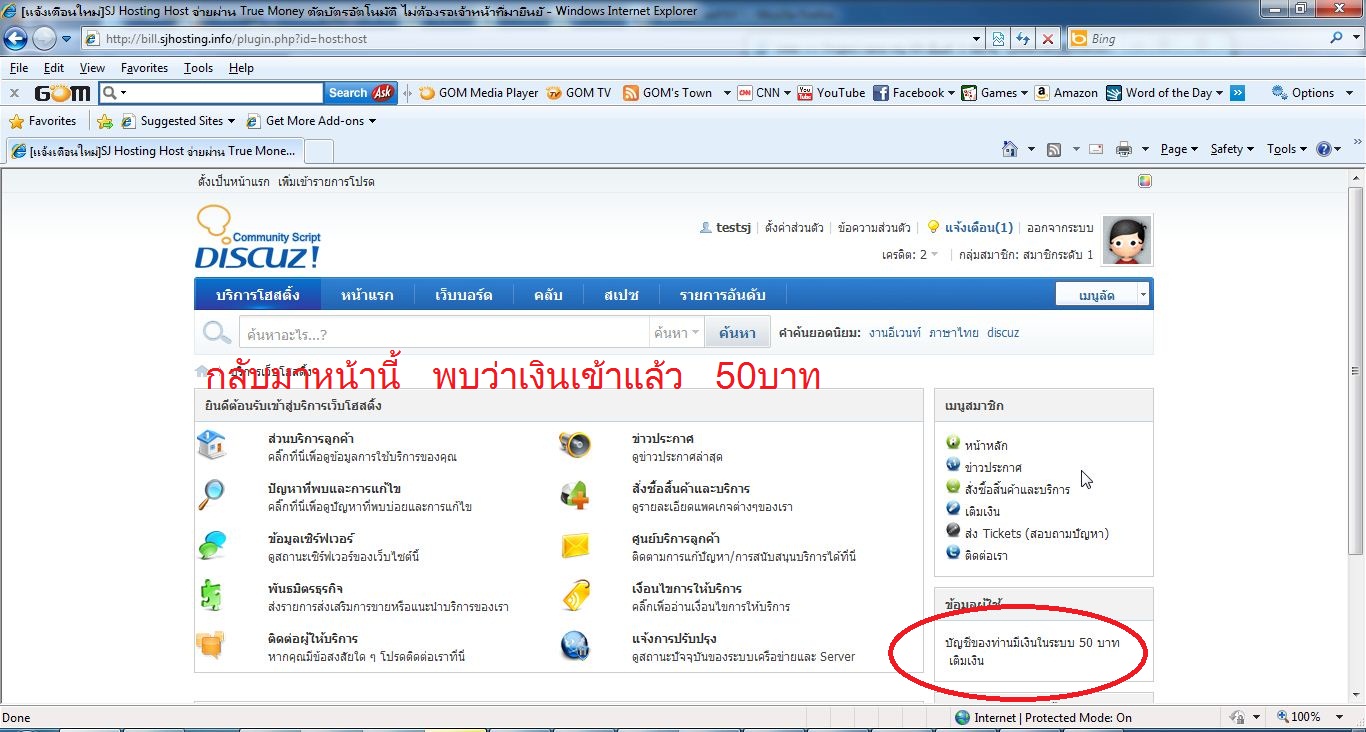Open the ศูนย์บริการลูกค้า envelope icon
This screenshot has height=732, width=1366.
(x=575, y=545)
